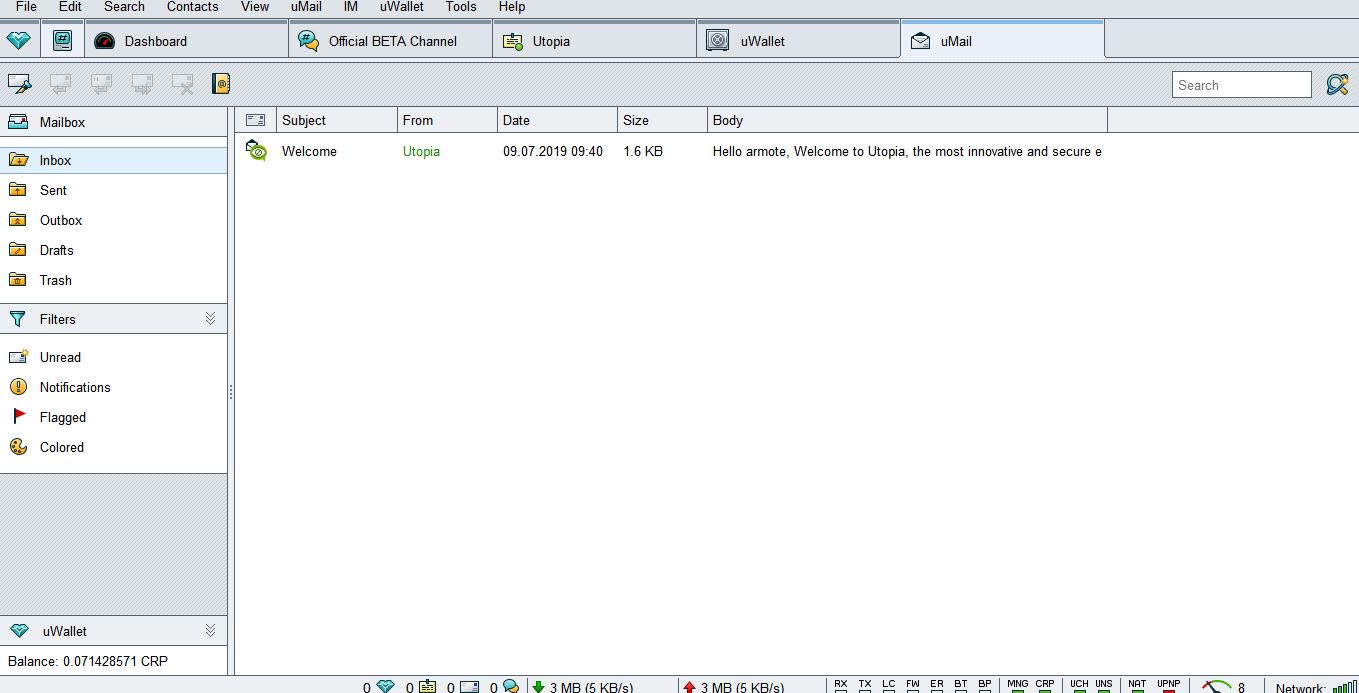Click the Welcome message envelope icon
The image size is (1359, 693).
pos(256,151)
